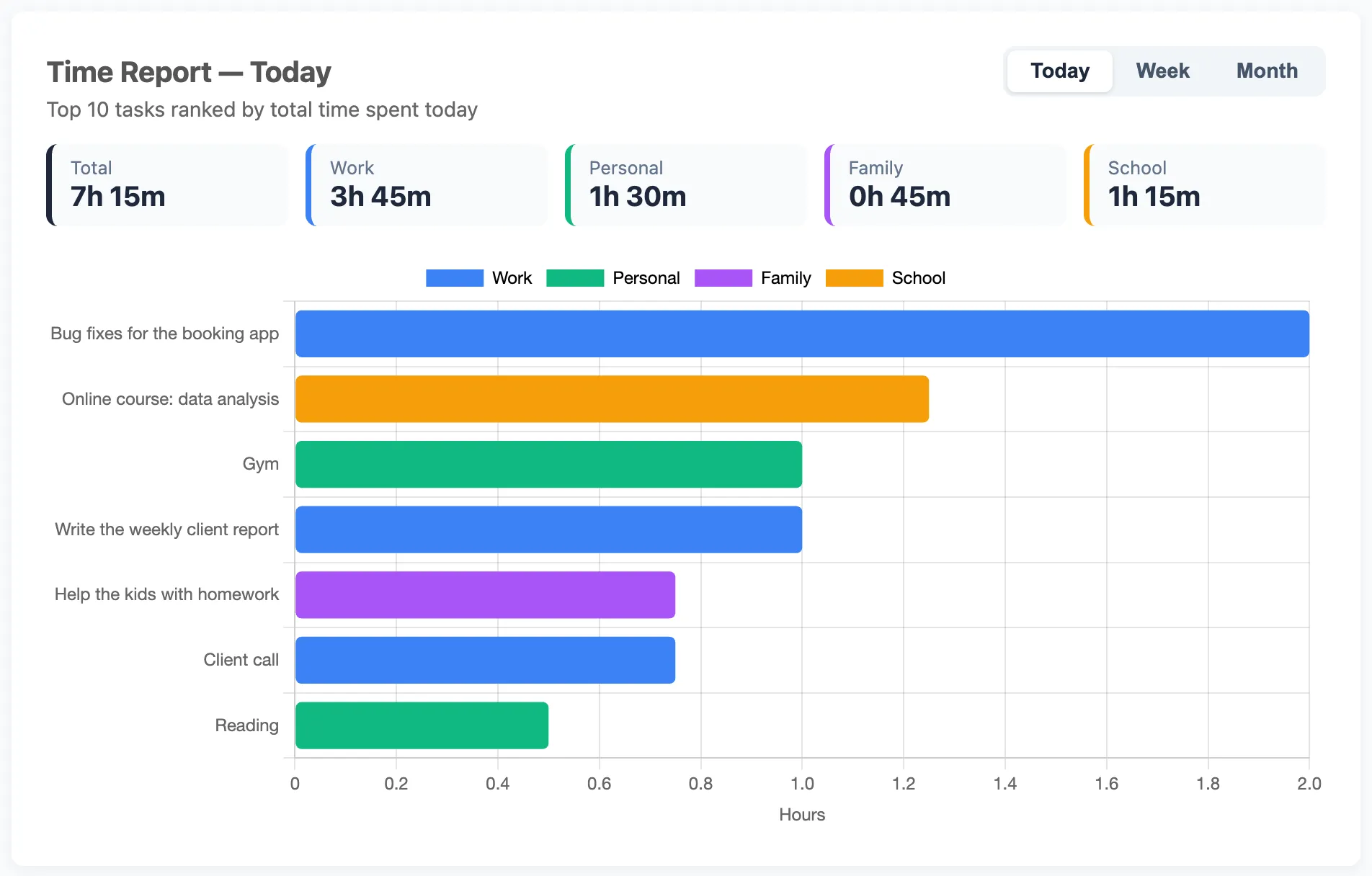Click the Total 7h 15m summary card
The width and height of the screenshot is (1372, 876).
tap(167, 185)
